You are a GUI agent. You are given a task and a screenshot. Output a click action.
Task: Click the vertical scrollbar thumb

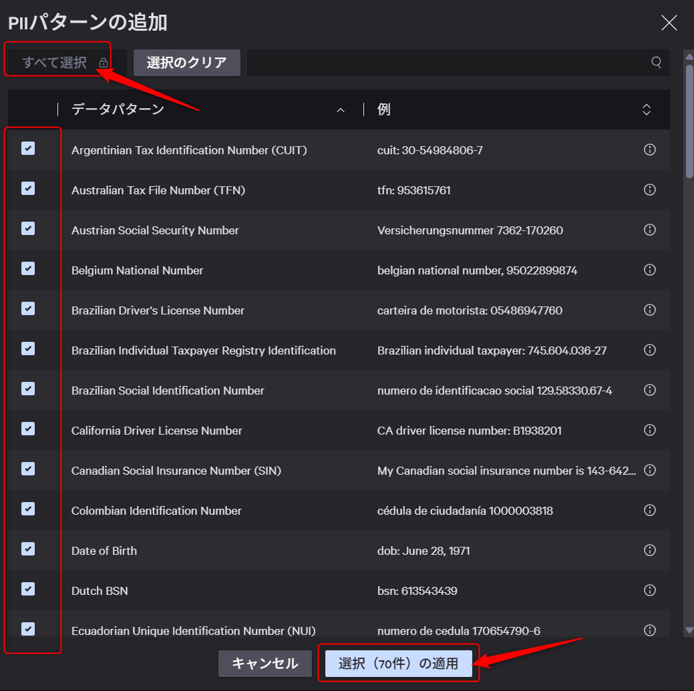click(689, 121)
